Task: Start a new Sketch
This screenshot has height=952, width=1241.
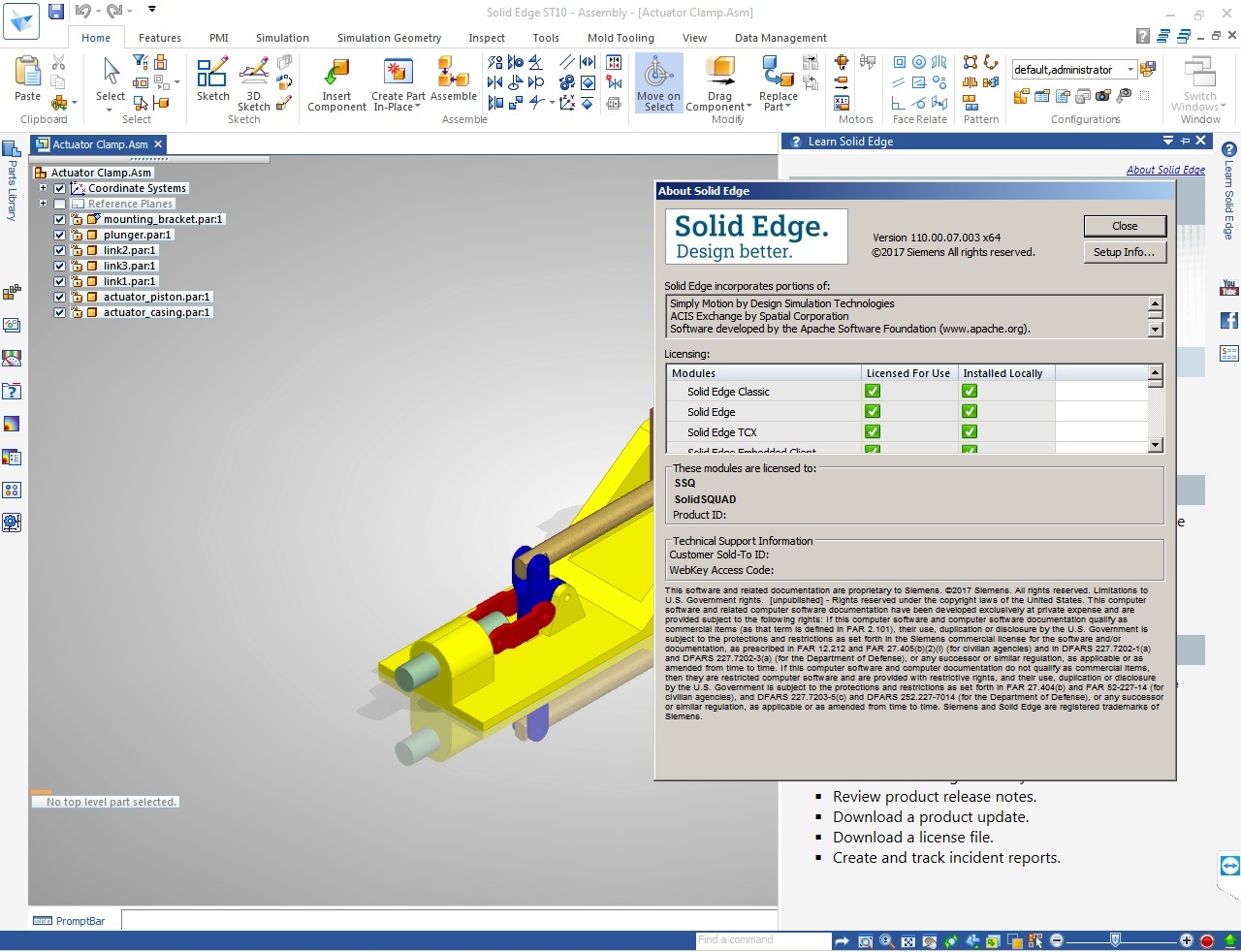Action: [x=212, y=79]
